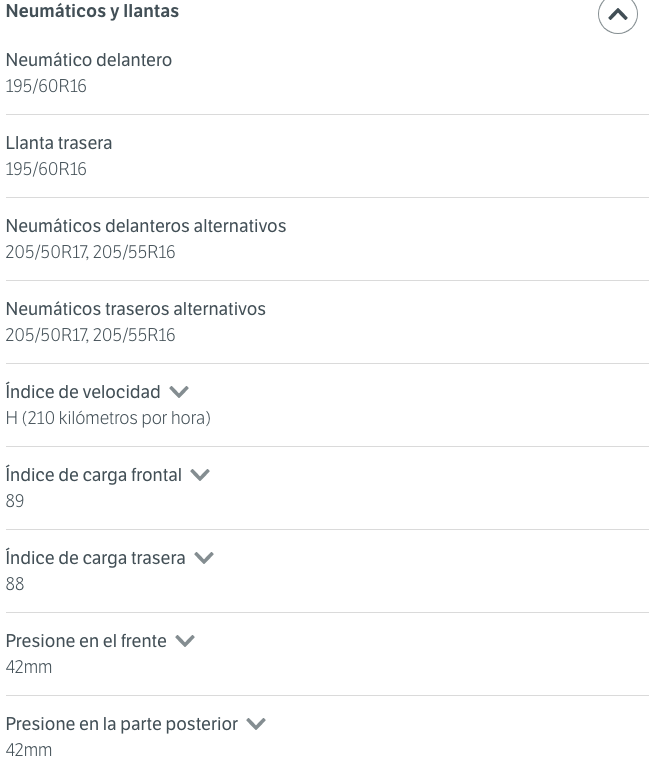
Task: Expand the Índice de carga frontal chevron
Action: tap(200, 475)
